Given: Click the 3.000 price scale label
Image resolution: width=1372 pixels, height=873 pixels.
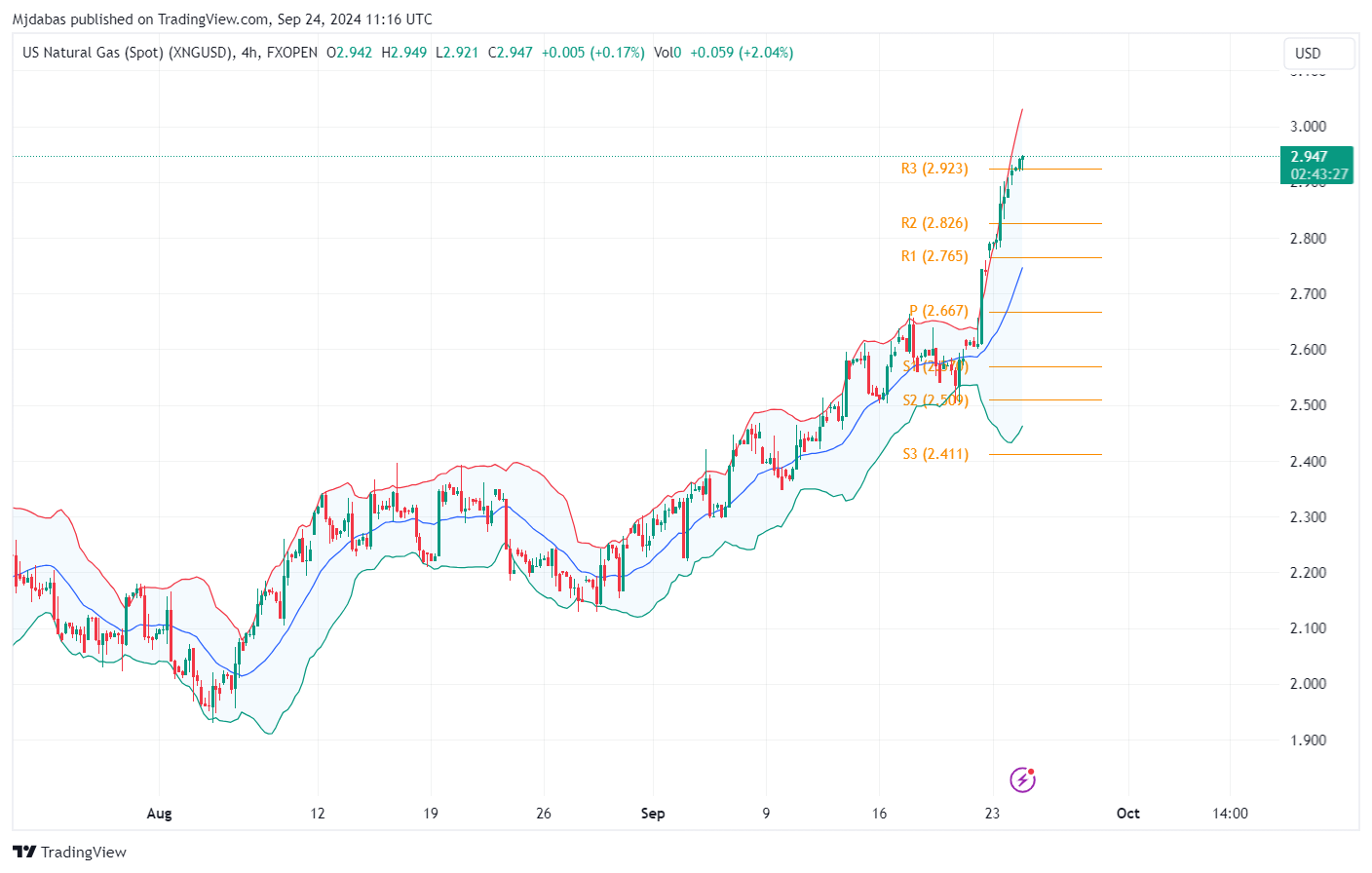Looking at the screenshot, I should click(1308, 127).
